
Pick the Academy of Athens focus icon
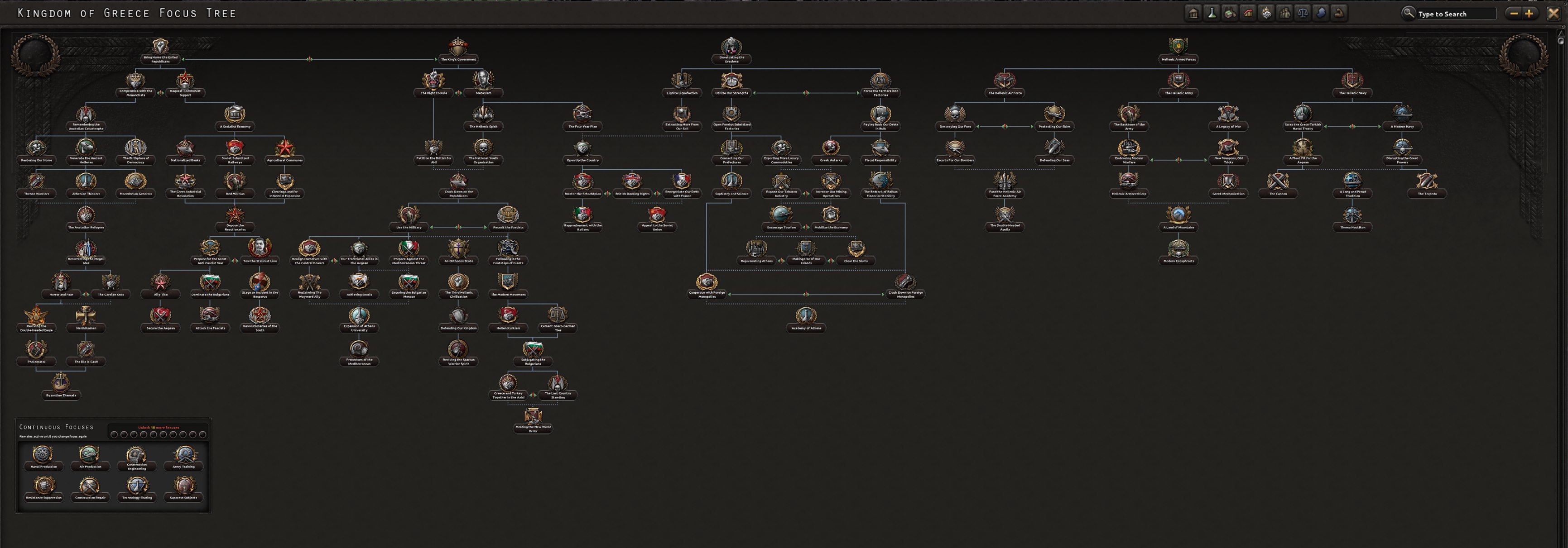coord(806,315)
